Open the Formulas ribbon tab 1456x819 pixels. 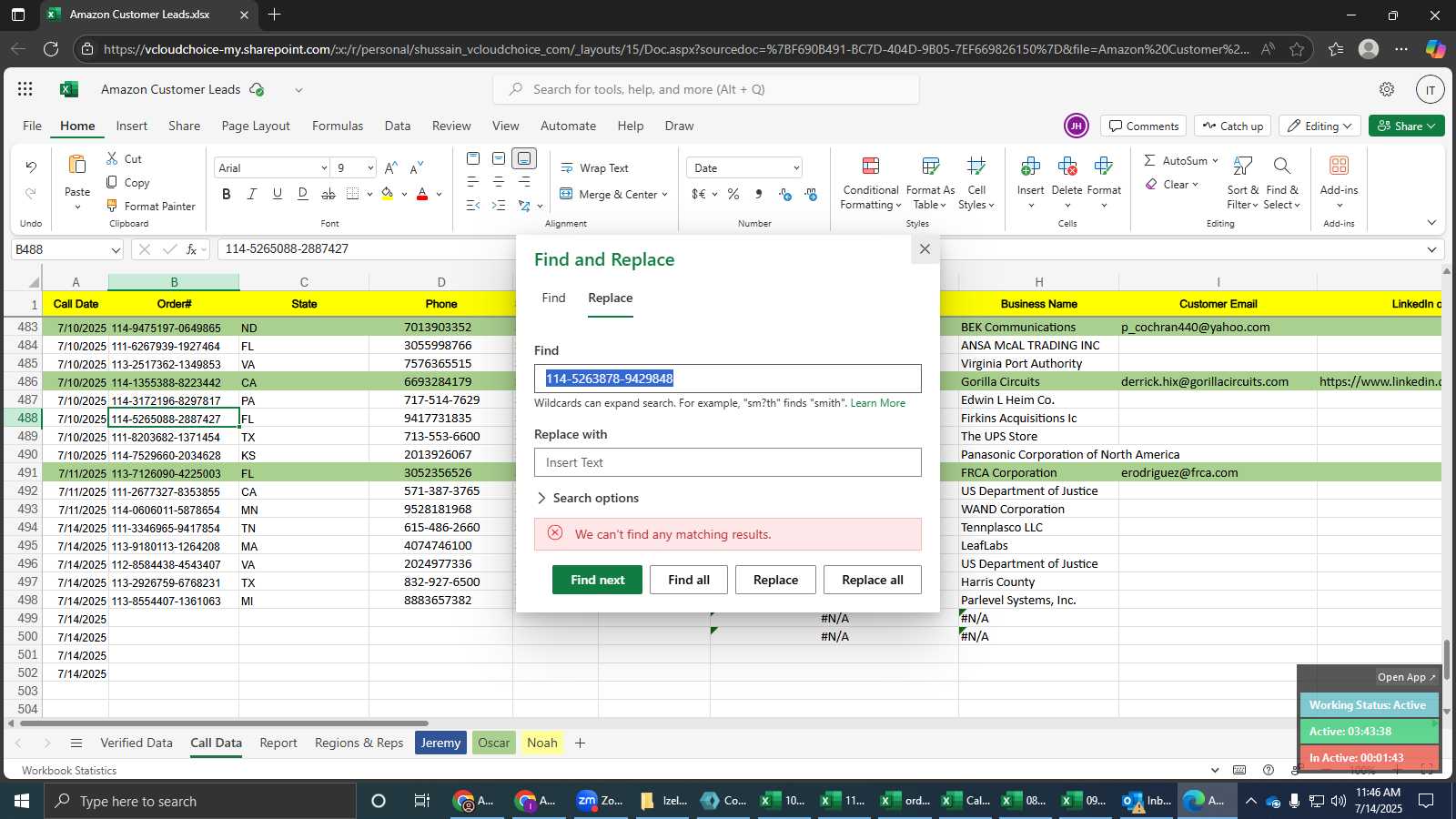[338, 126]
